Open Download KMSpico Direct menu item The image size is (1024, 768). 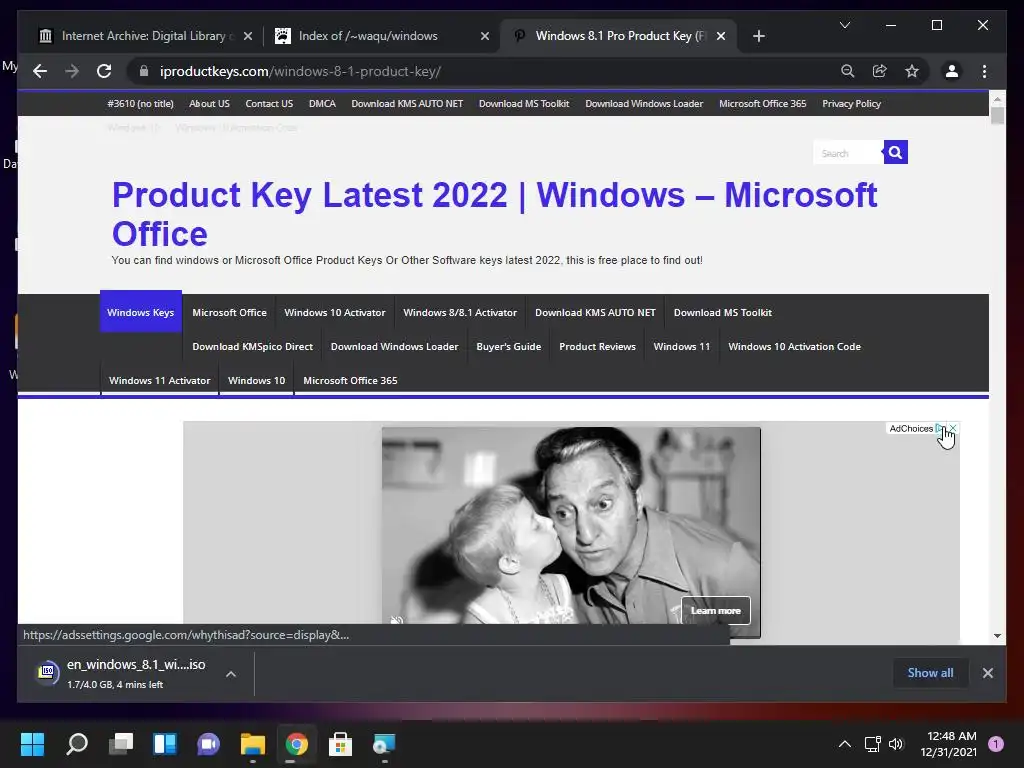252,346
